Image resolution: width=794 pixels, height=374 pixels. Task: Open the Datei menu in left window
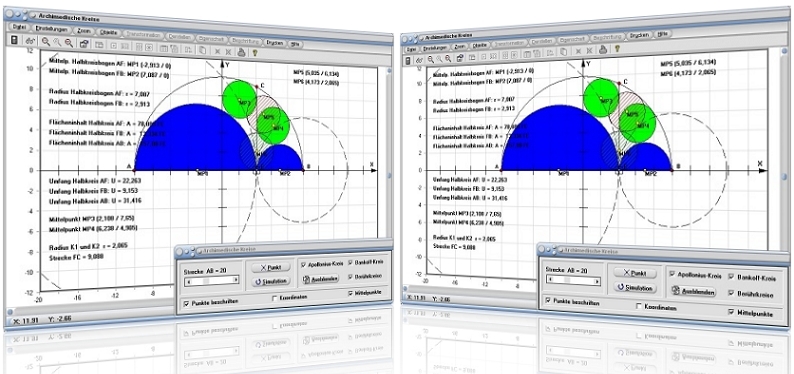19,27
